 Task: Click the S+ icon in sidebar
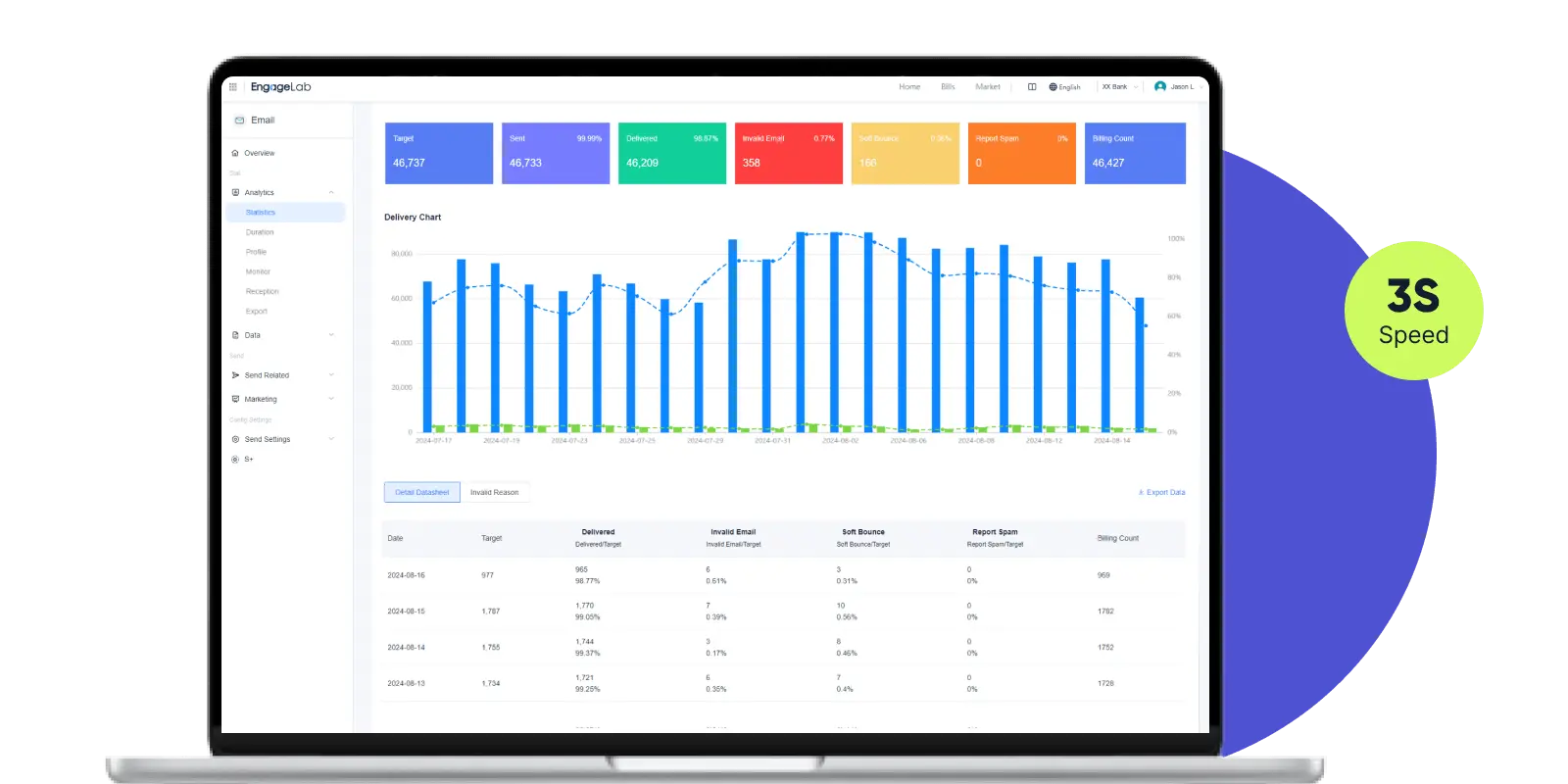tap(235, 460)
